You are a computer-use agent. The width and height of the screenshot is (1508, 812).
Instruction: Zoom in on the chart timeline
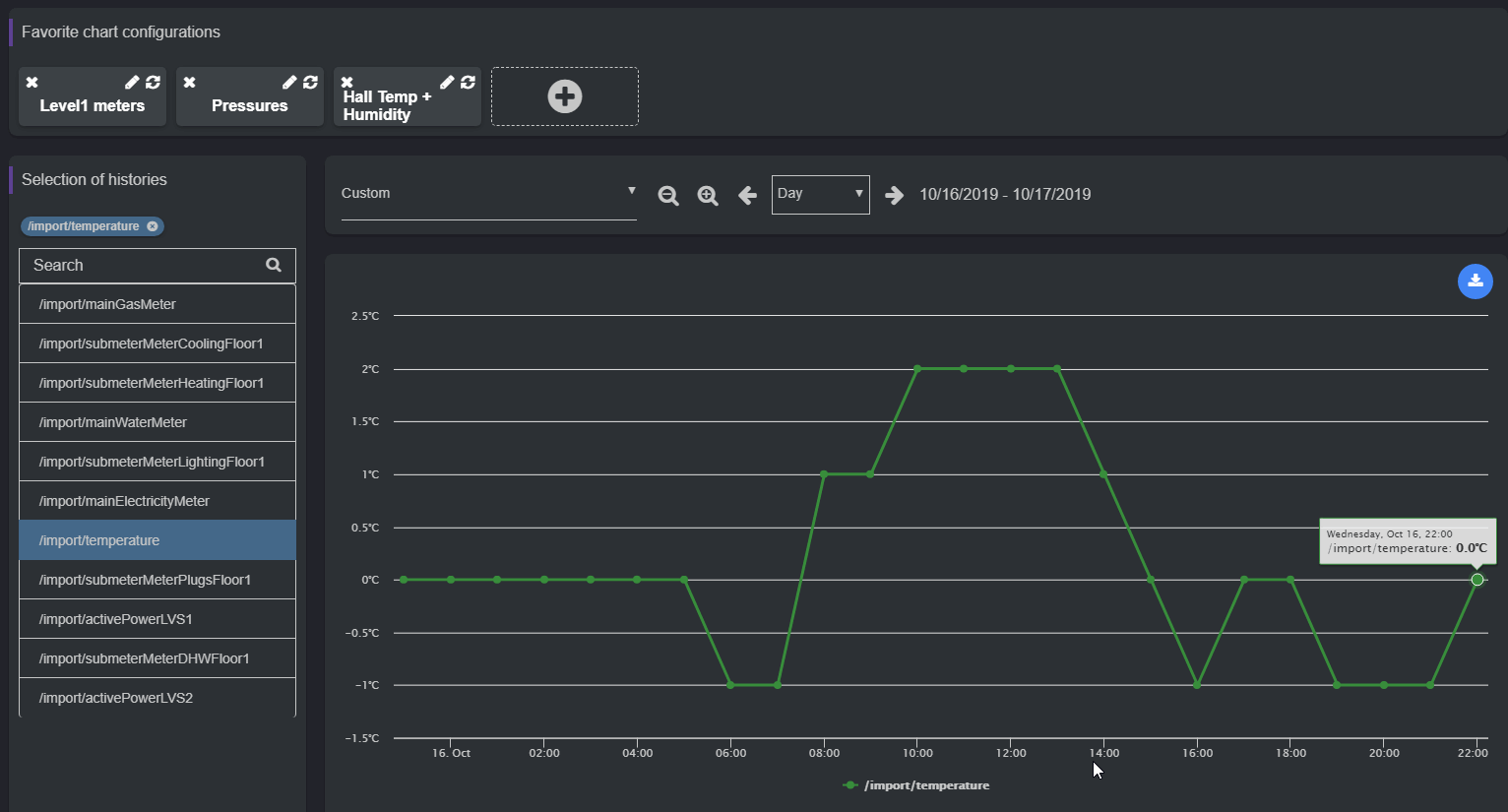pos(708,195)
